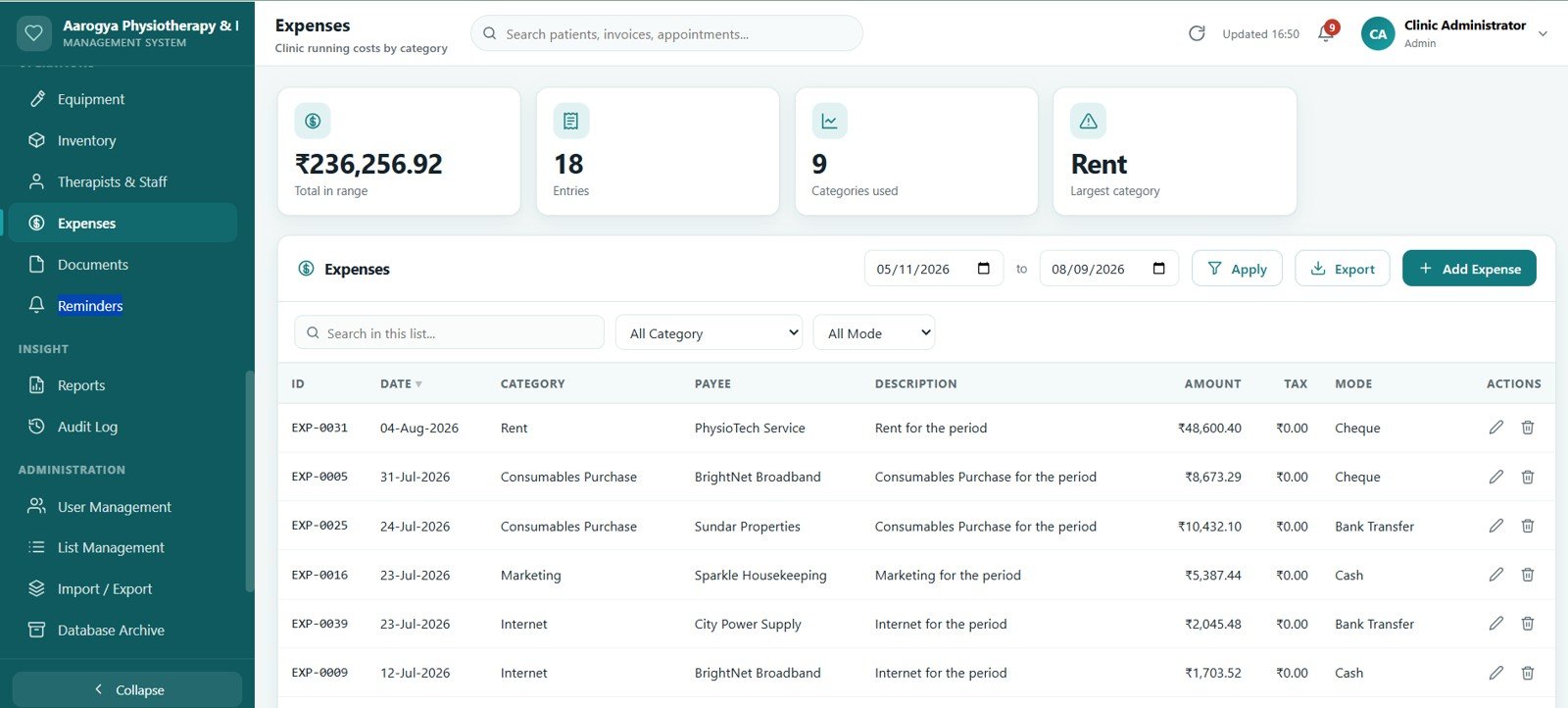The image size is (1568, 708).
Task: Edit expense EXP-0005 with the pencil icon
Action: 1496,477
